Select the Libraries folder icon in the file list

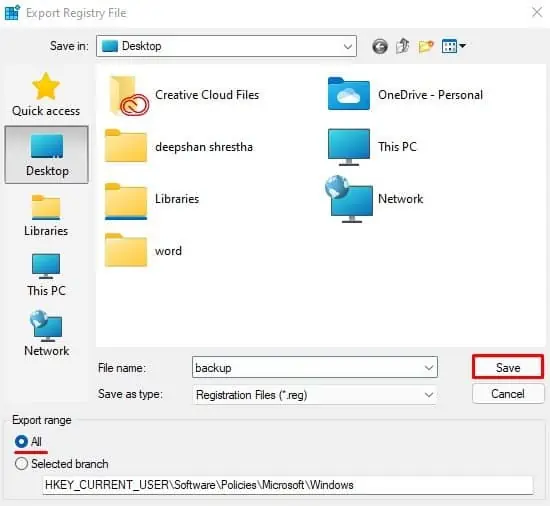tap(126, 201)
